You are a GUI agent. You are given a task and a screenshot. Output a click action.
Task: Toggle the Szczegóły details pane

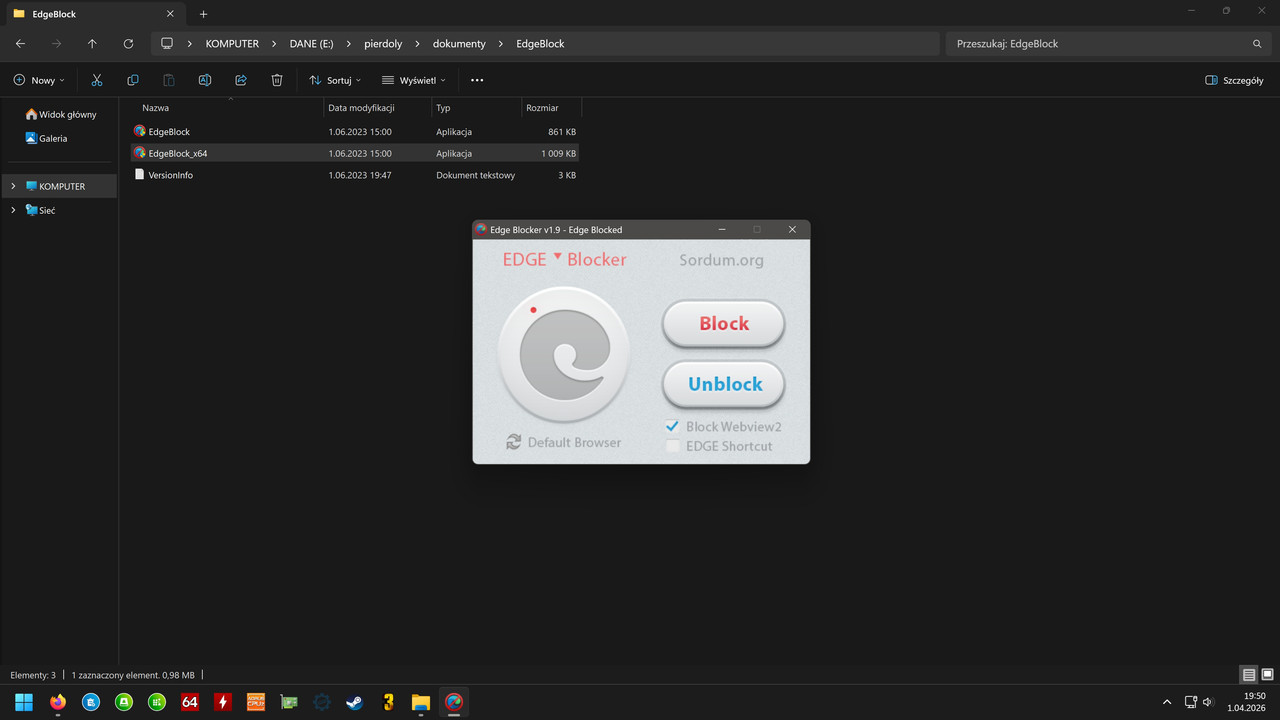point(1234,80)
